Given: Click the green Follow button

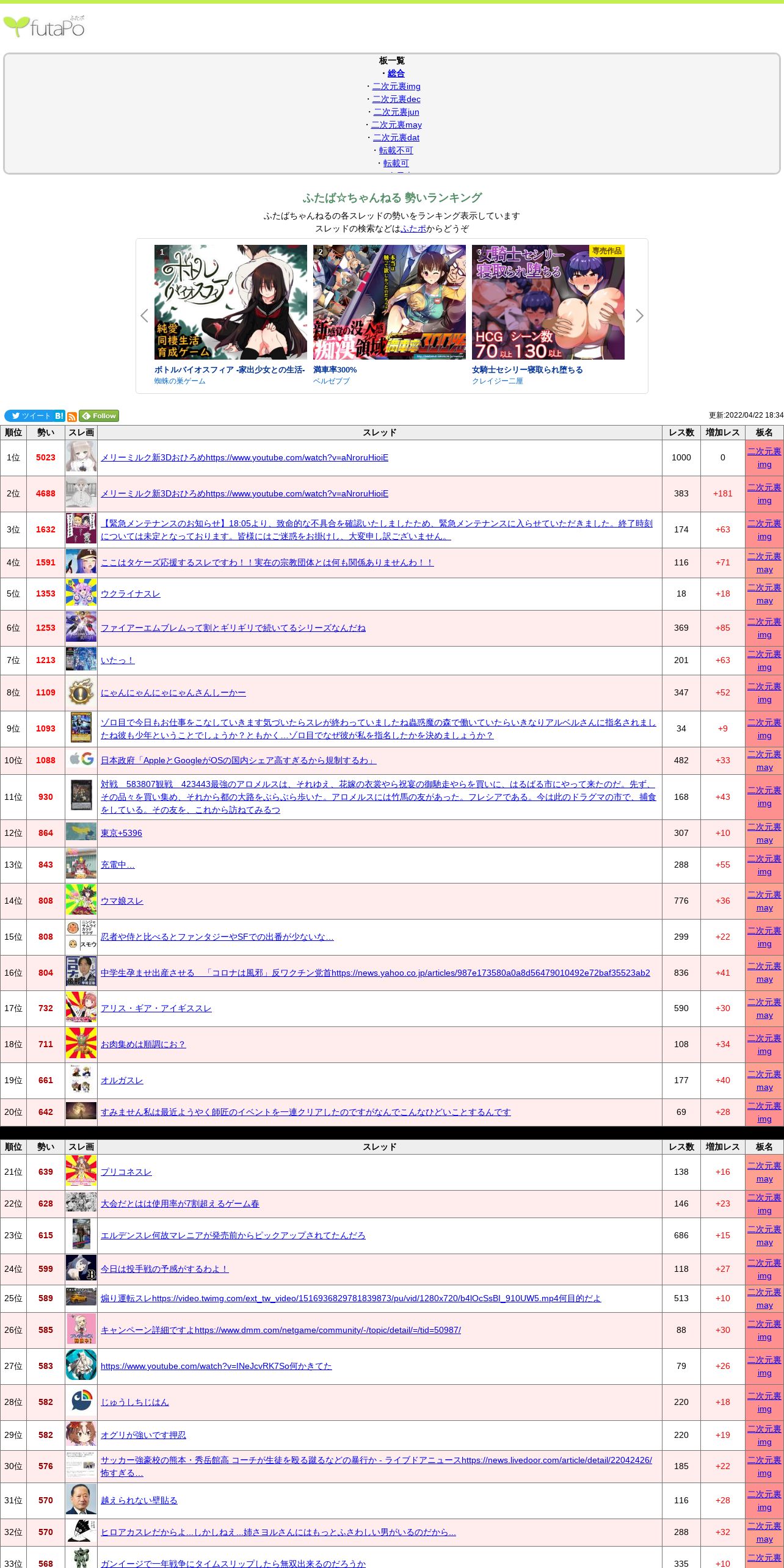Looking at the screenshot, I should coord(99,416).
